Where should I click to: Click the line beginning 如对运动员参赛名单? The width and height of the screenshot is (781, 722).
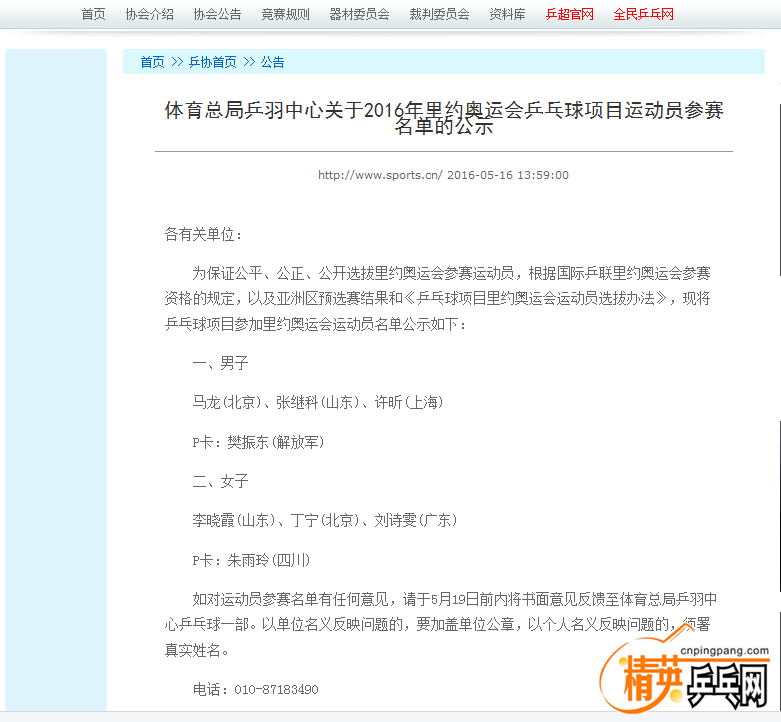[455, 599]
